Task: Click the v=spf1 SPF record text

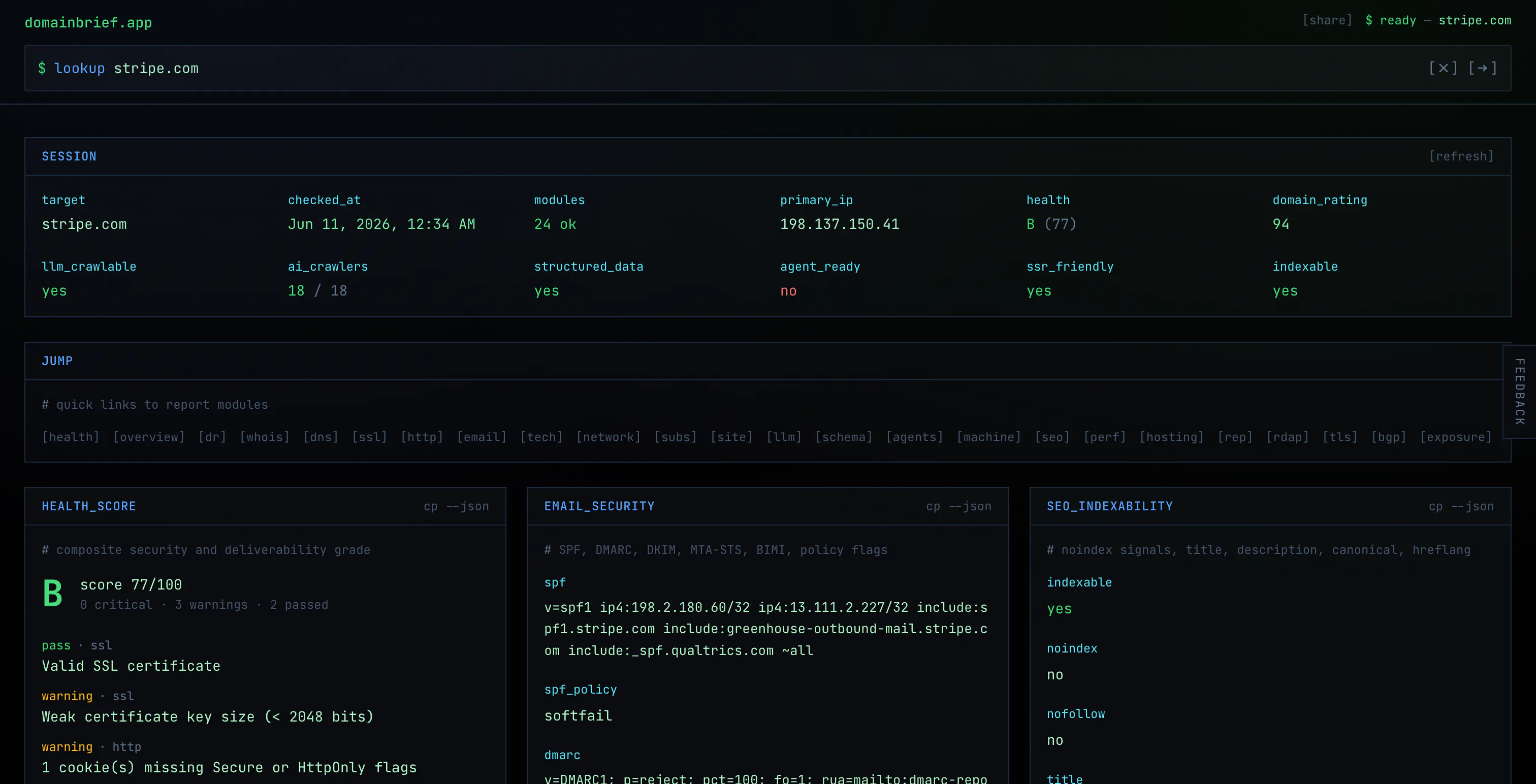Action: [x=765, y=629]
